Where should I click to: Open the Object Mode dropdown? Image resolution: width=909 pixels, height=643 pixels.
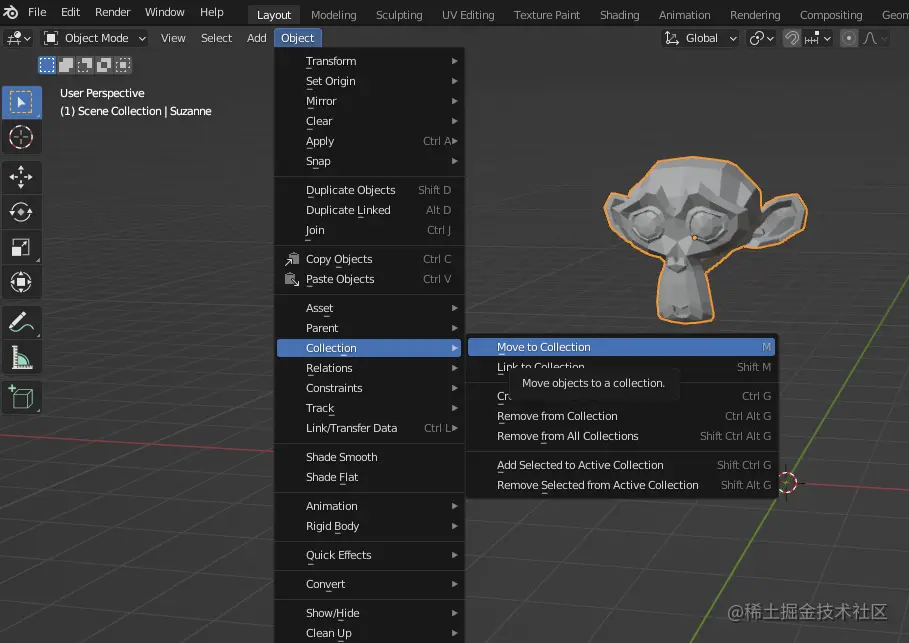point(94,38)
